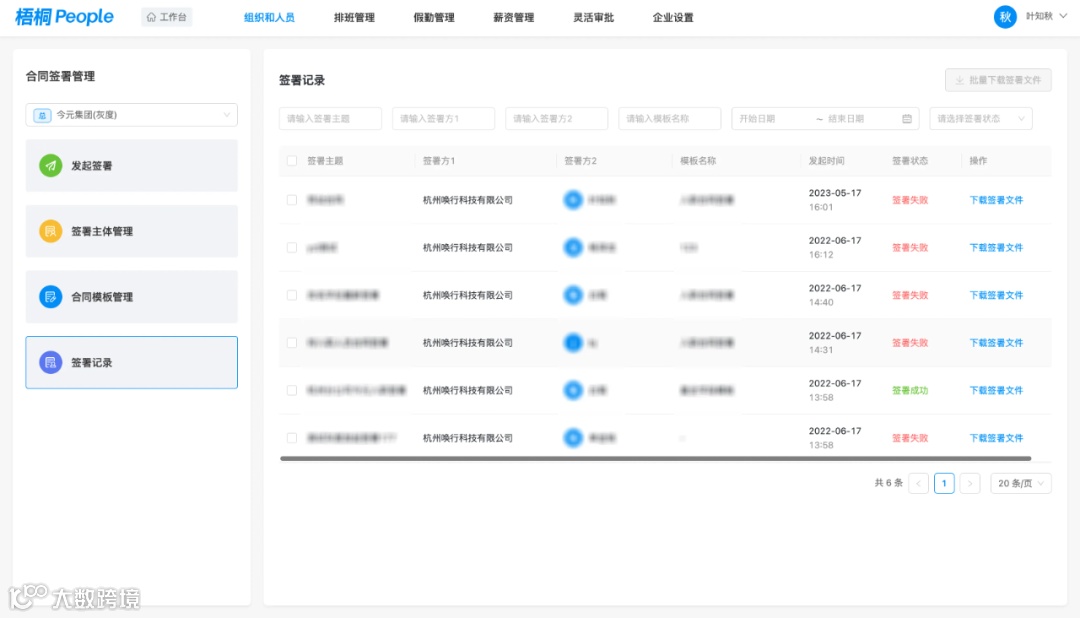
Task: Open the 今元集团(灰度) company dropdown
Action: tap(132, 115)
